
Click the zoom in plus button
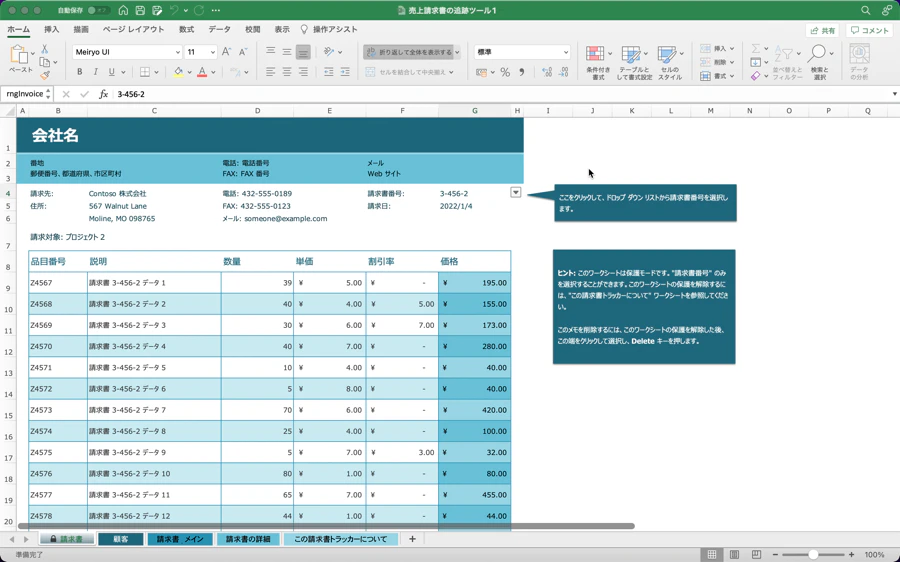coord(851,555)
